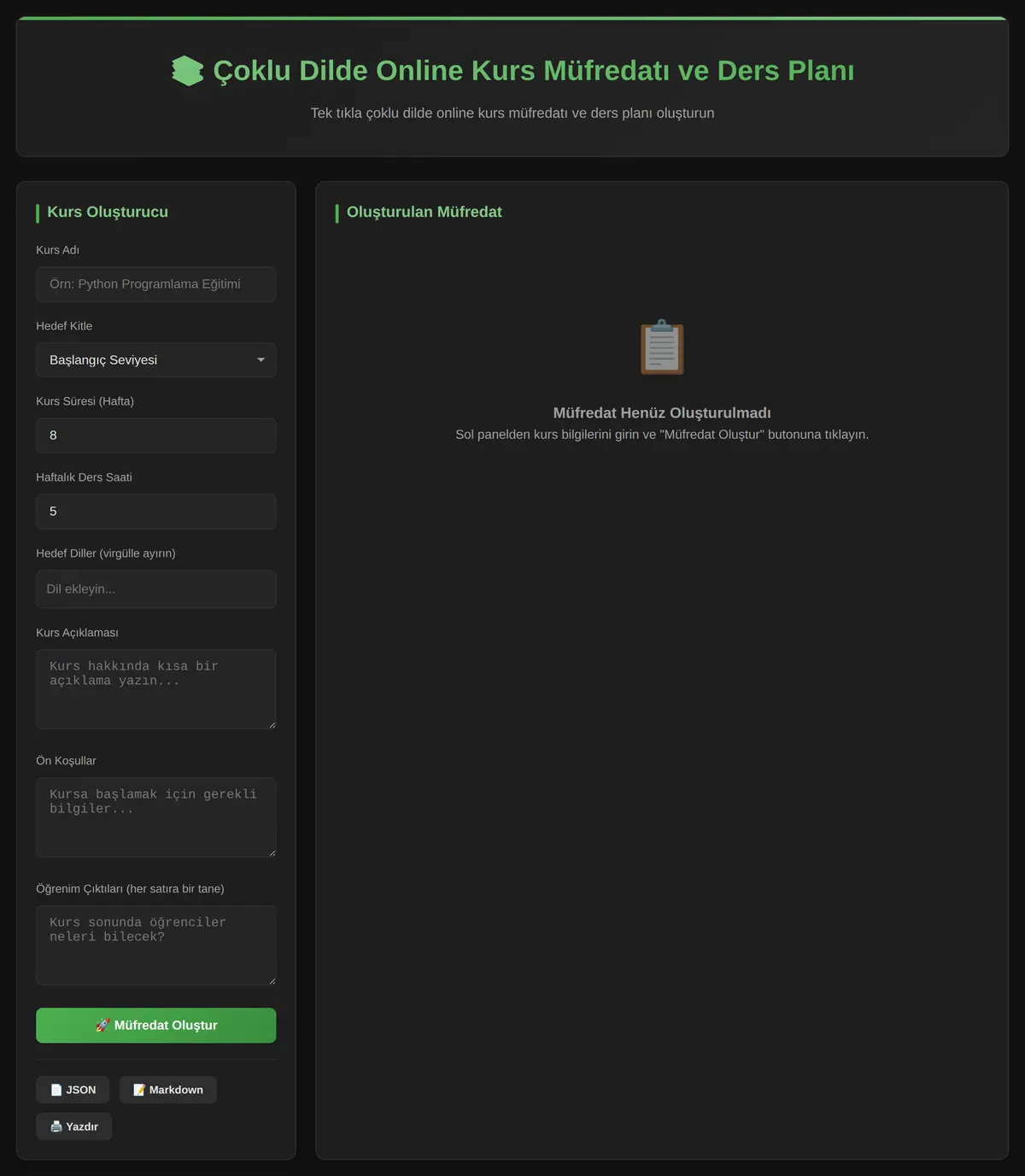The height and width of the screenshot is (1176, 1025).
Task: Click 'Müfredat Henüz Oluşturulmadı' message
Action: (662, 413)
